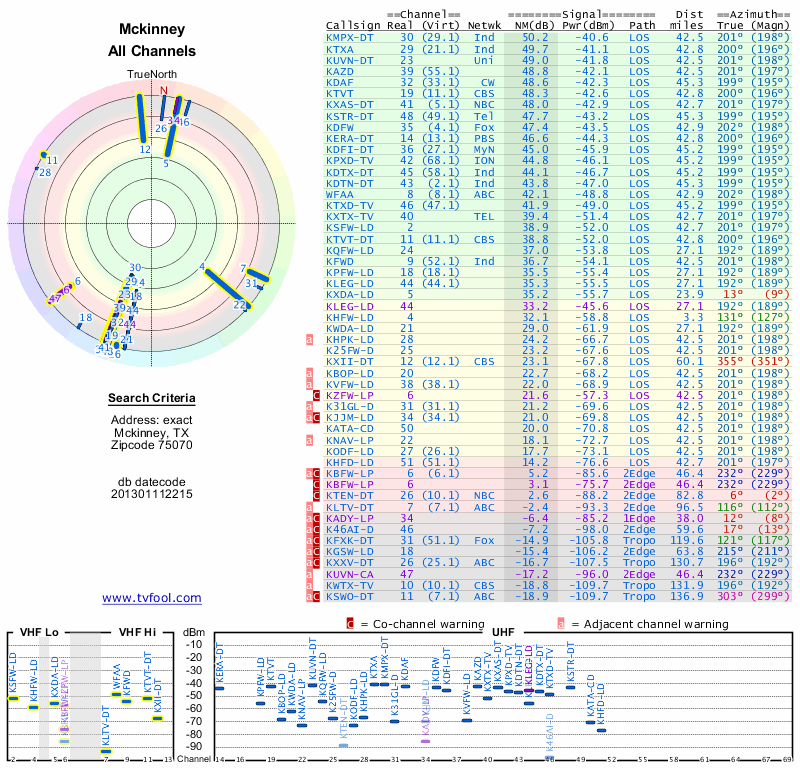The image size is (800, 768).
Task: Click the KXAS-DT callsign in the table
Action: tap(350, 105)
